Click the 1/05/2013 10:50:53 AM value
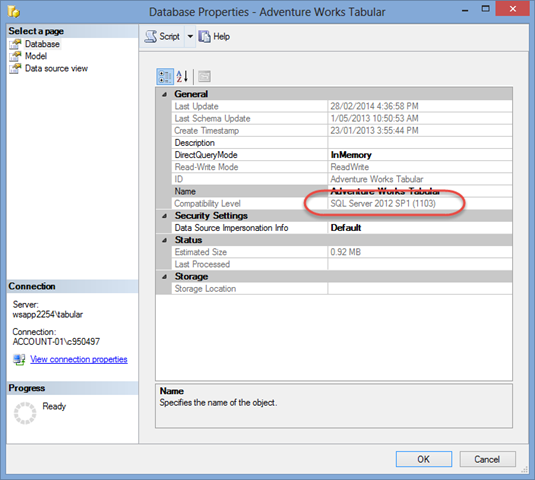Image resolution: width=535 pixels, height=480 pixels. pyautogui.click(x=374, y=118)
